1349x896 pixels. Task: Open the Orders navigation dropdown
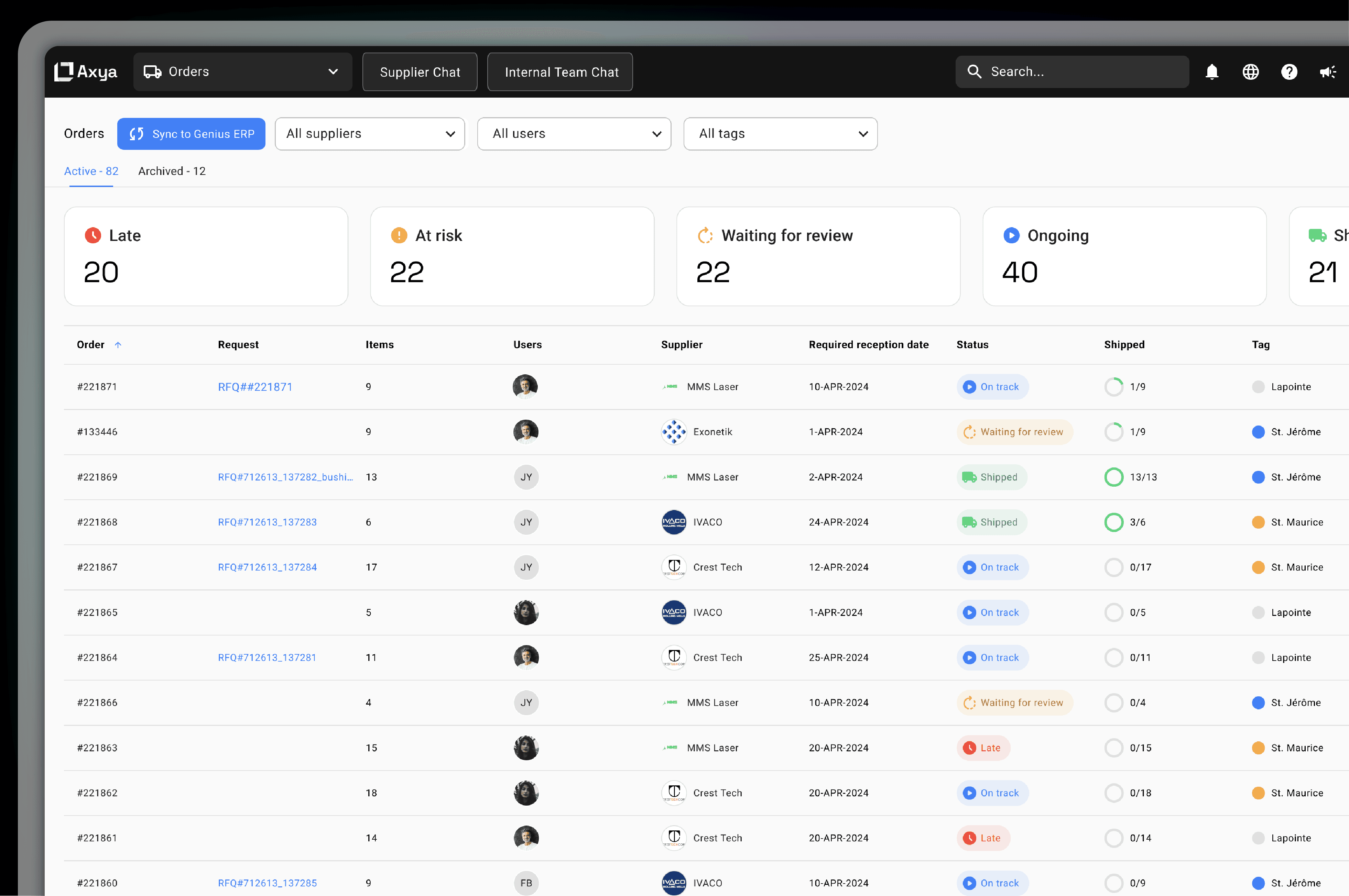pyautogui.click(x=242, y=72)
